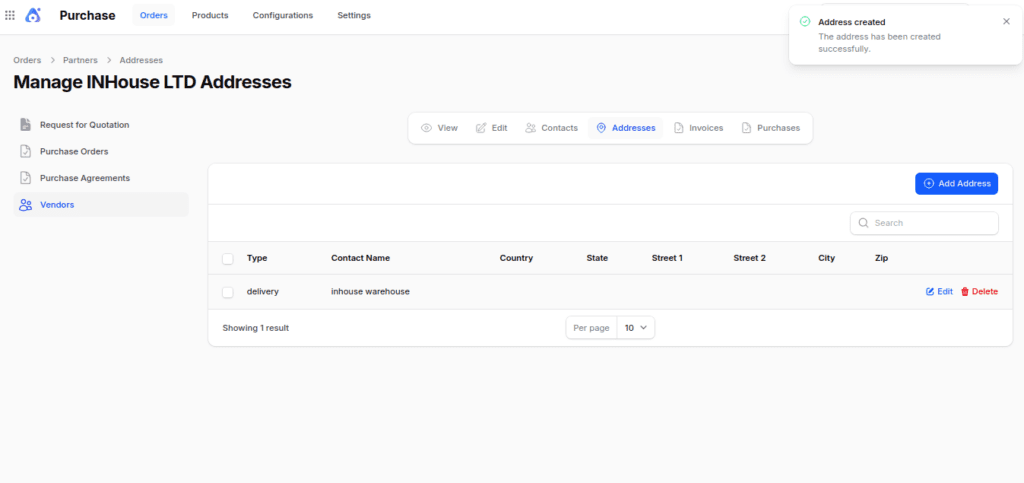Open the Per page dropdown showing 10

[x=635, y=328]
